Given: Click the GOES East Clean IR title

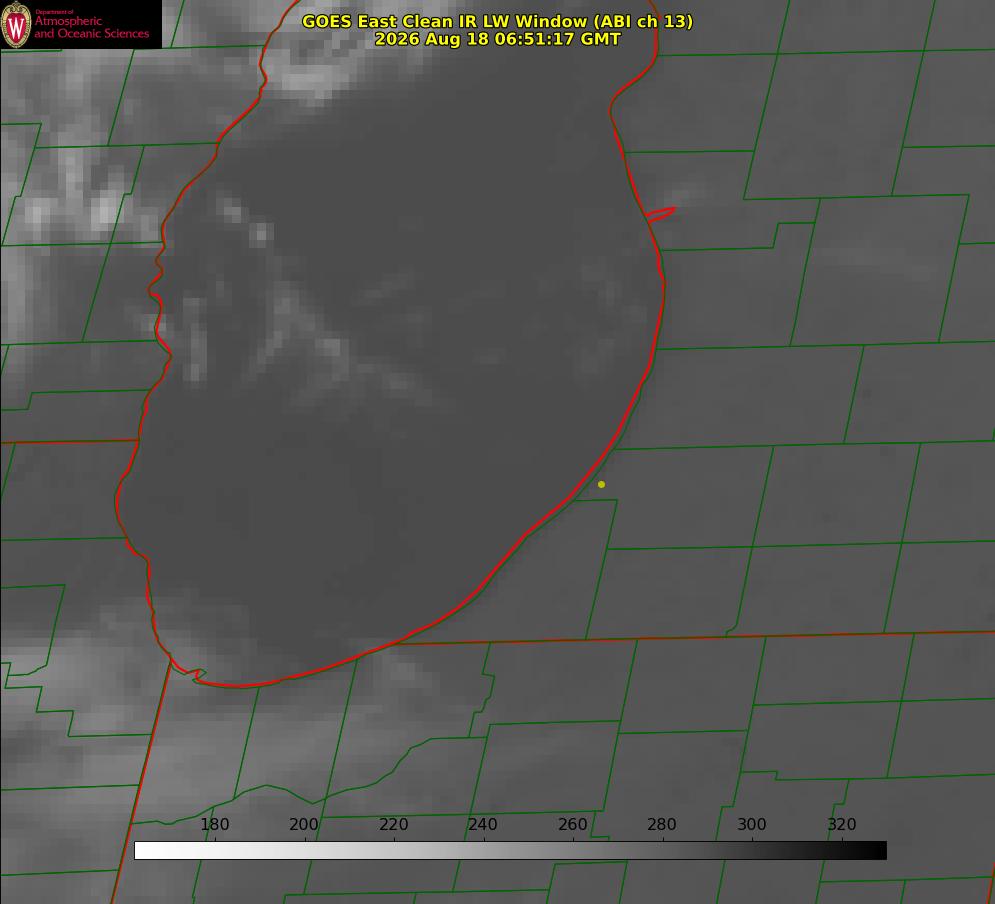Looking at the screenshot, I should (497, 21).
